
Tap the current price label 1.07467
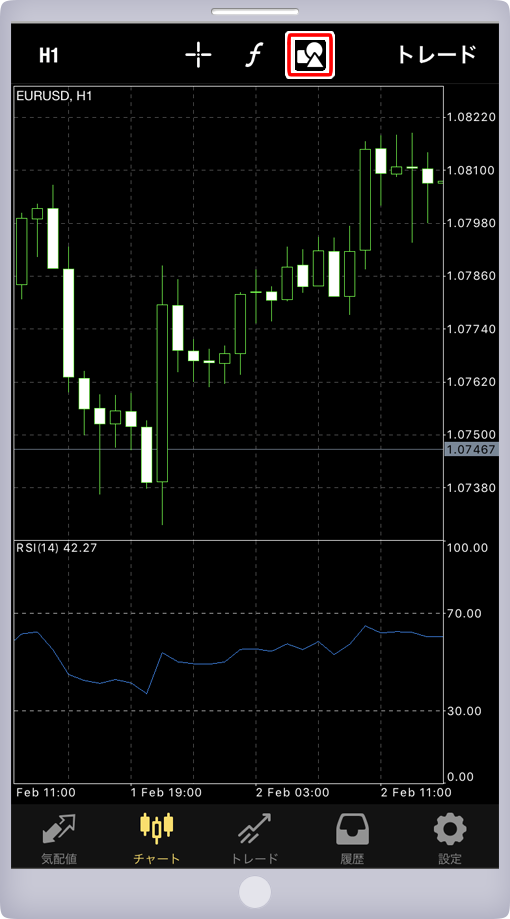[x=471, y=450]
